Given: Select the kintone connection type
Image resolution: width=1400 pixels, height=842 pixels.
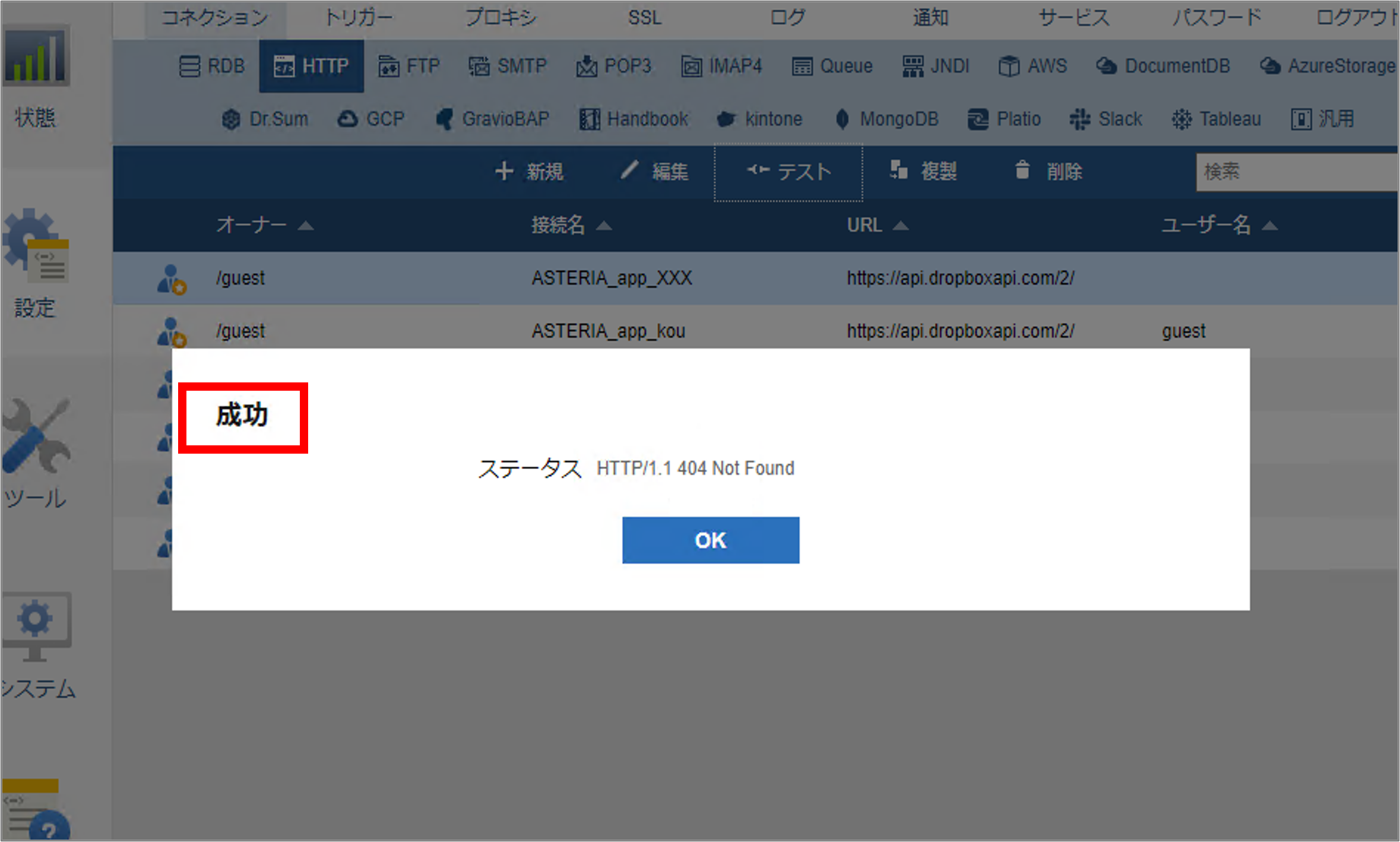Looking at the screenshot, I should tap(760, 119).
